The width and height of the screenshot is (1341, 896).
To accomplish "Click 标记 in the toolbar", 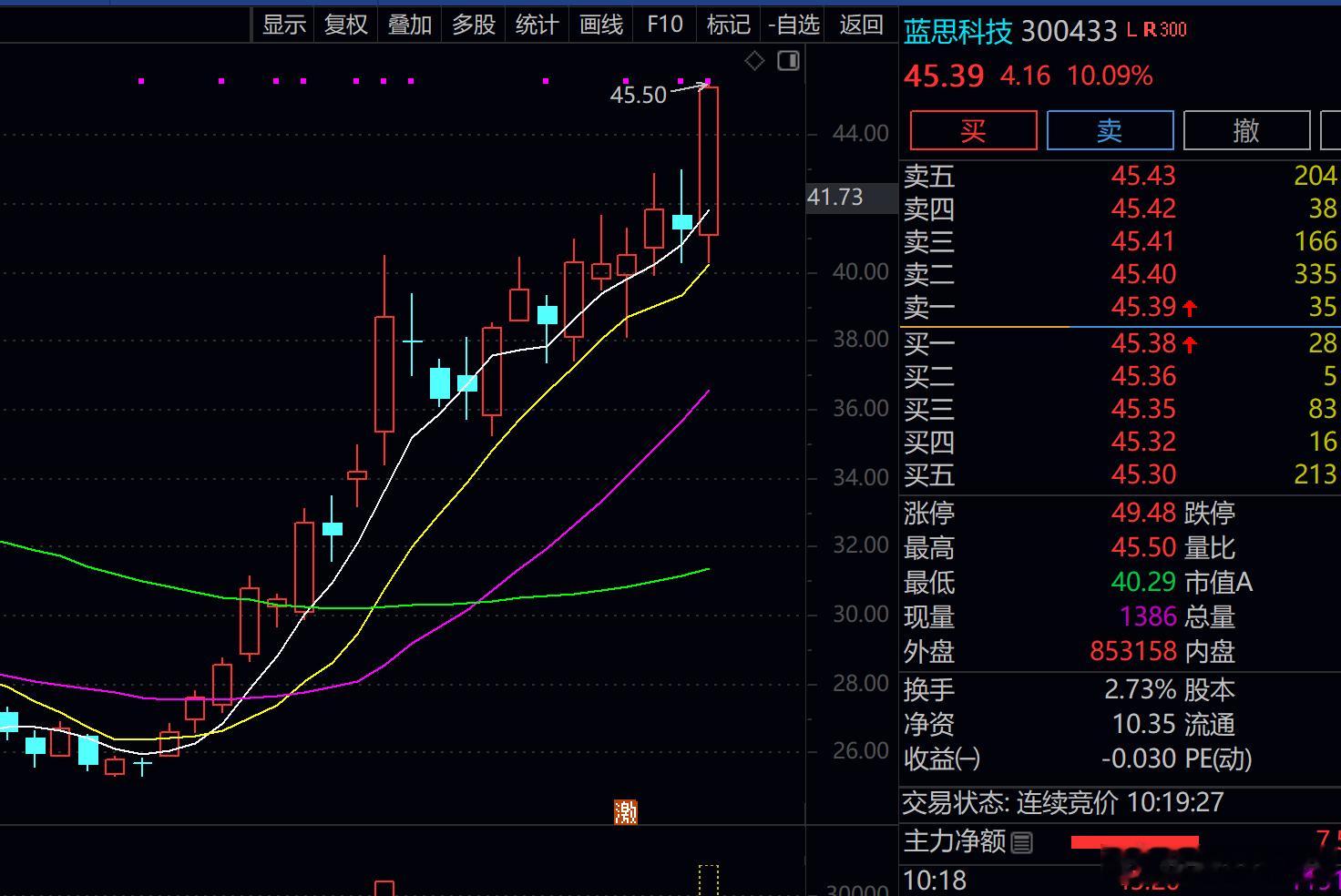I will pyautogui.click(x=729, y=25).
